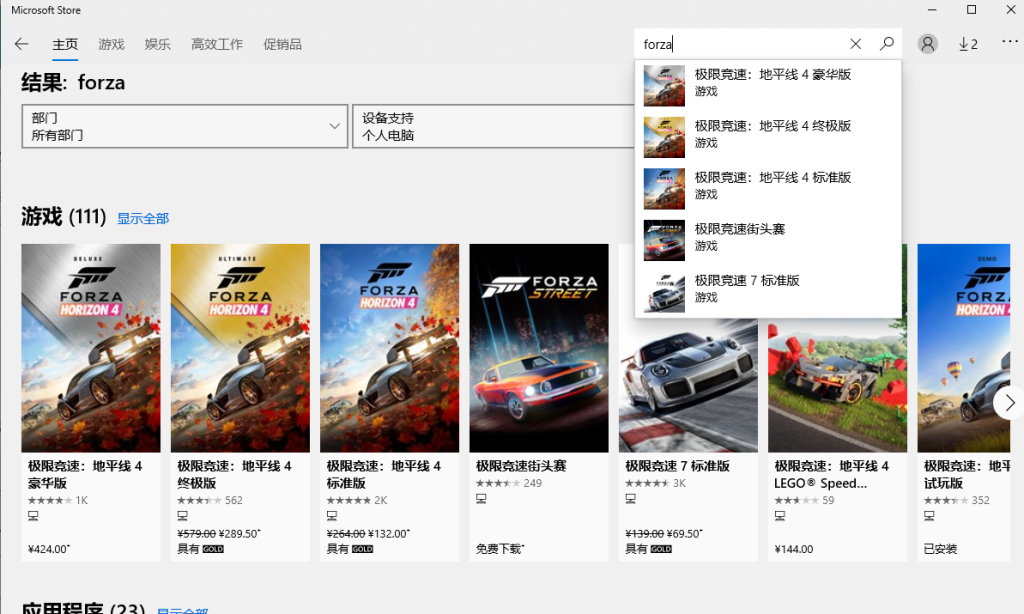The image size is (1024, 614).
Task: Open the downloads queue showing 2
Action: pyautogui.click(x=968, y=44)
